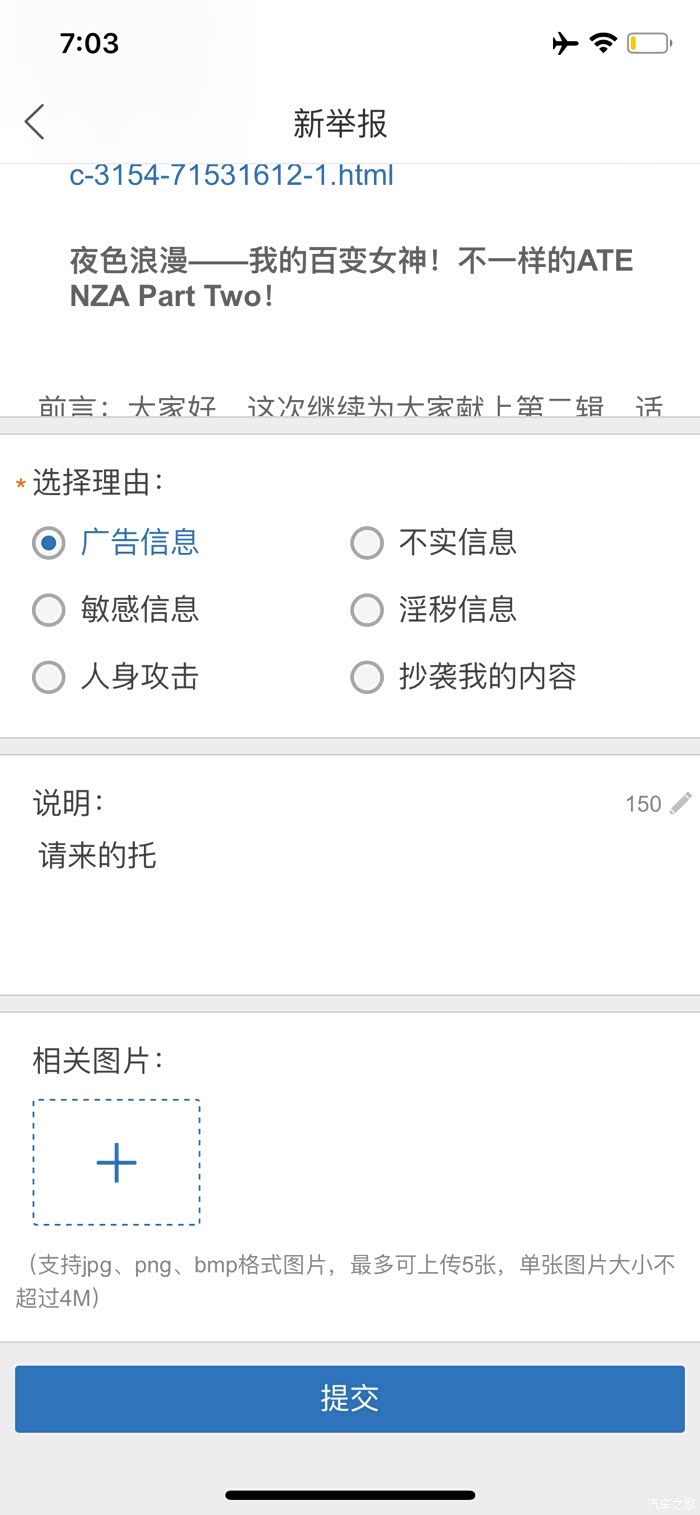
Task: Select the 抄袭我的内容 option
Action: pos(367,677)
